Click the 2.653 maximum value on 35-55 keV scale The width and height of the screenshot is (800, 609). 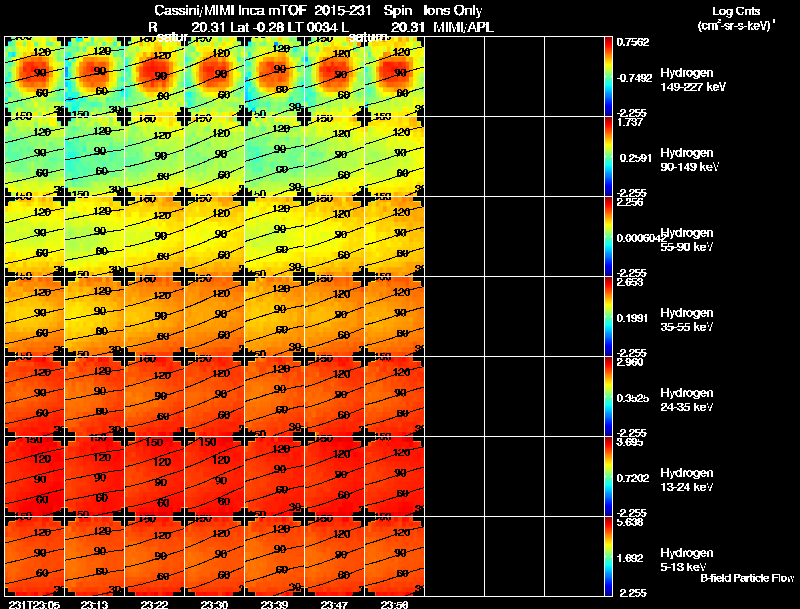(630, 282)
